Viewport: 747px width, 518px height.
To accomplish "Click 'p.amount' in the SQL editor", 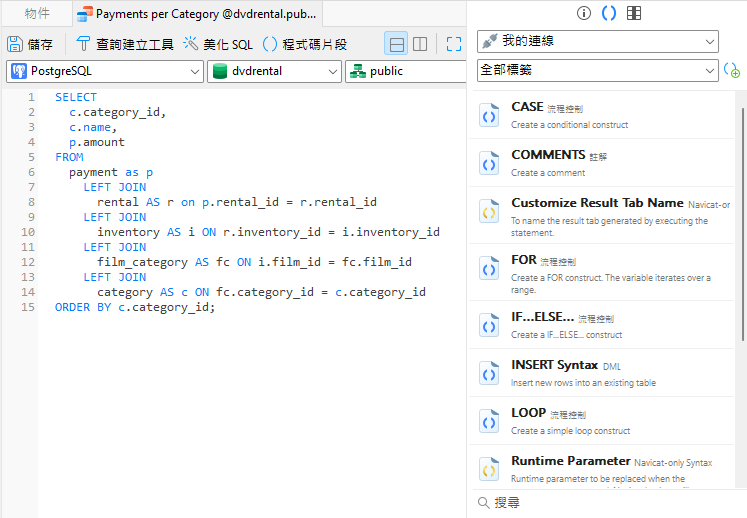I will click(x=97, y=142).
